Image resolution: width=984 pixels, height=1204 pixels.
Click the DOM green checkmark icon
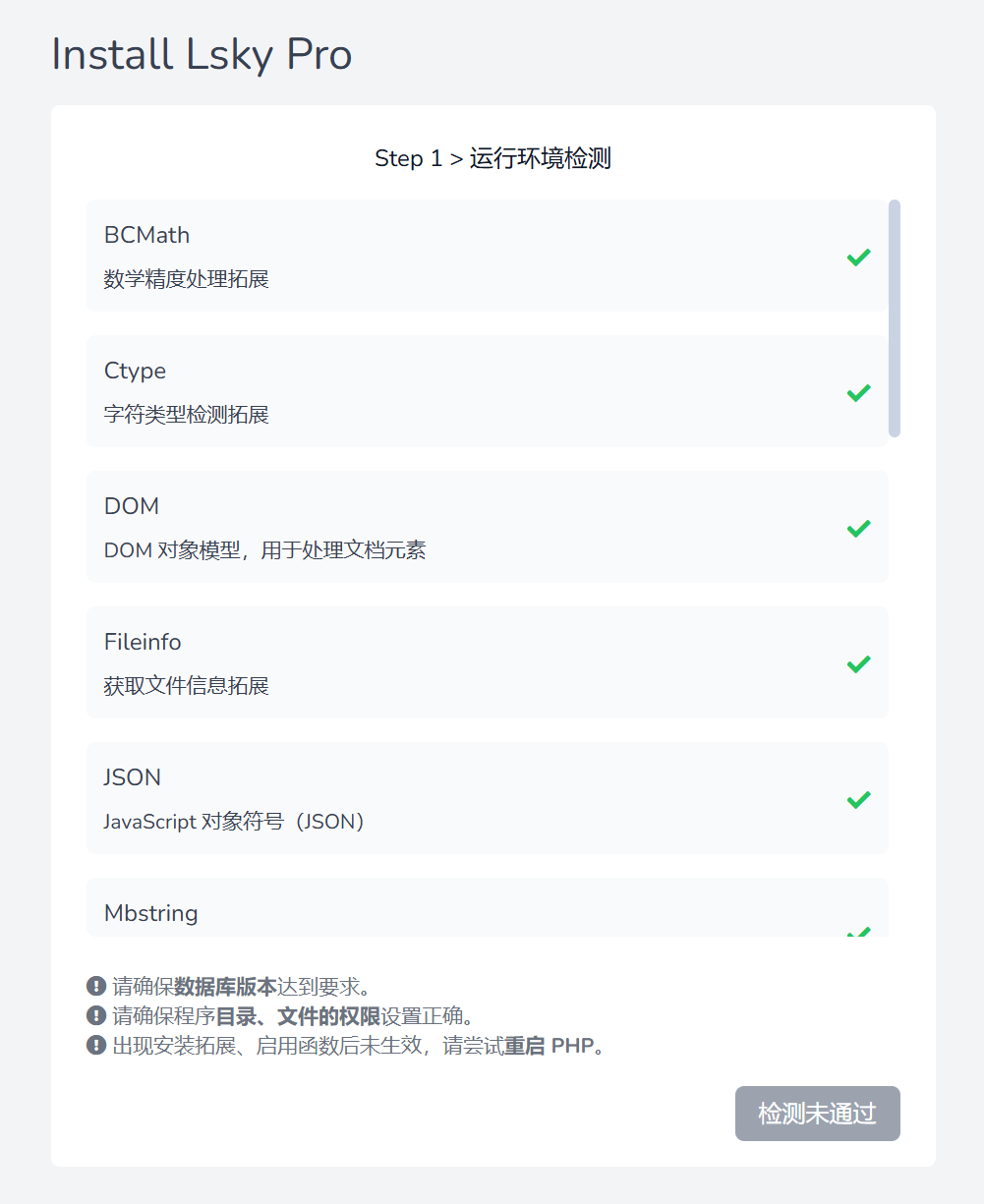tap(859, 528)
